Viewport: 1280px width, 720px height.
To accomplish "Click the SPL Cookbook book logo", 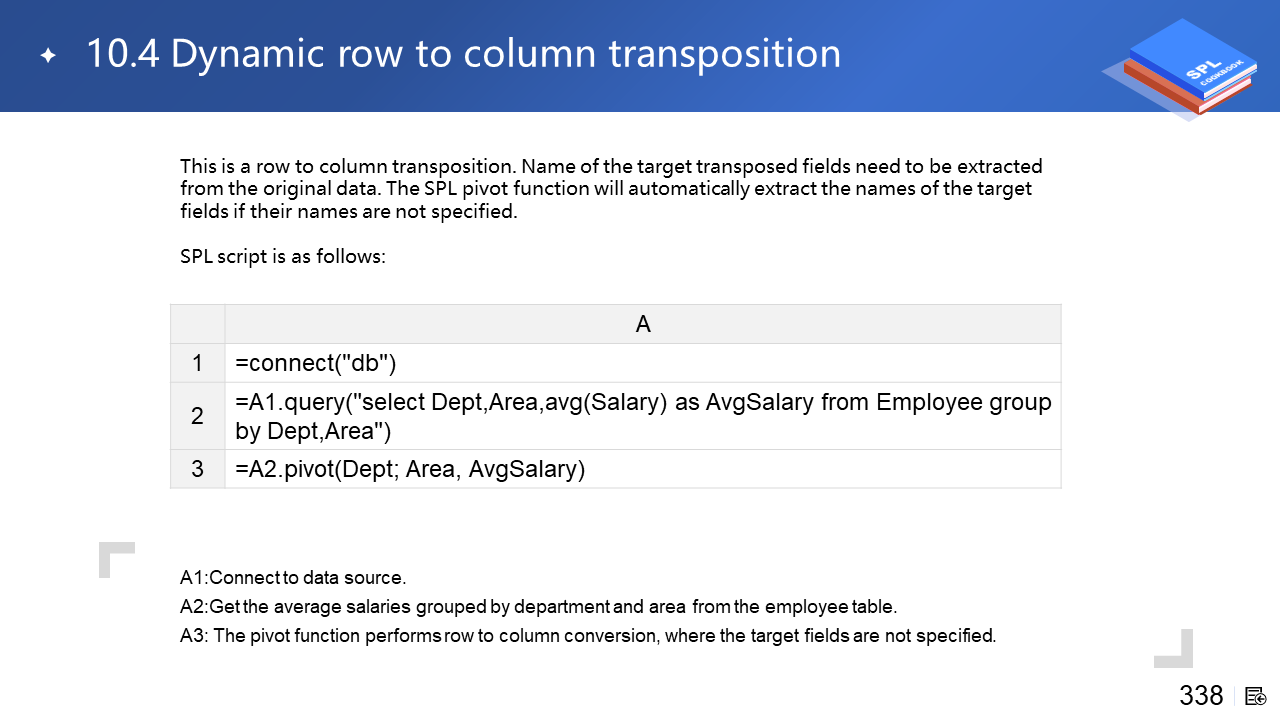I will click(x=1185, y=69).
